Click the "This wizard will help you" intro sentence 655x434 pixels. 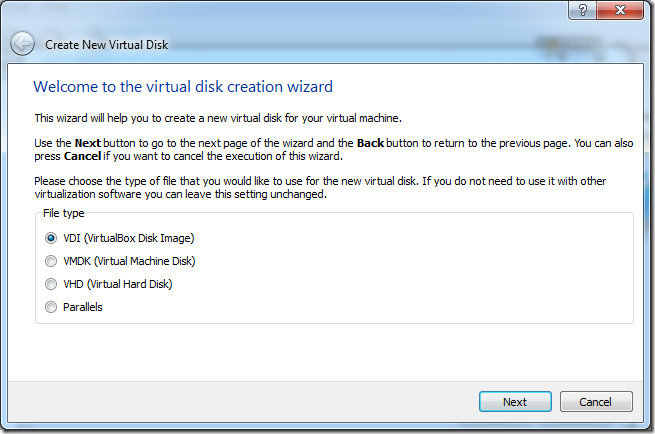click(218, 118)
